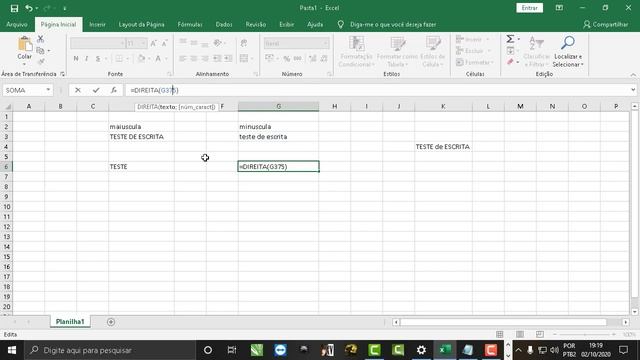Open Estilos de Célula gallery

[433, 51]
